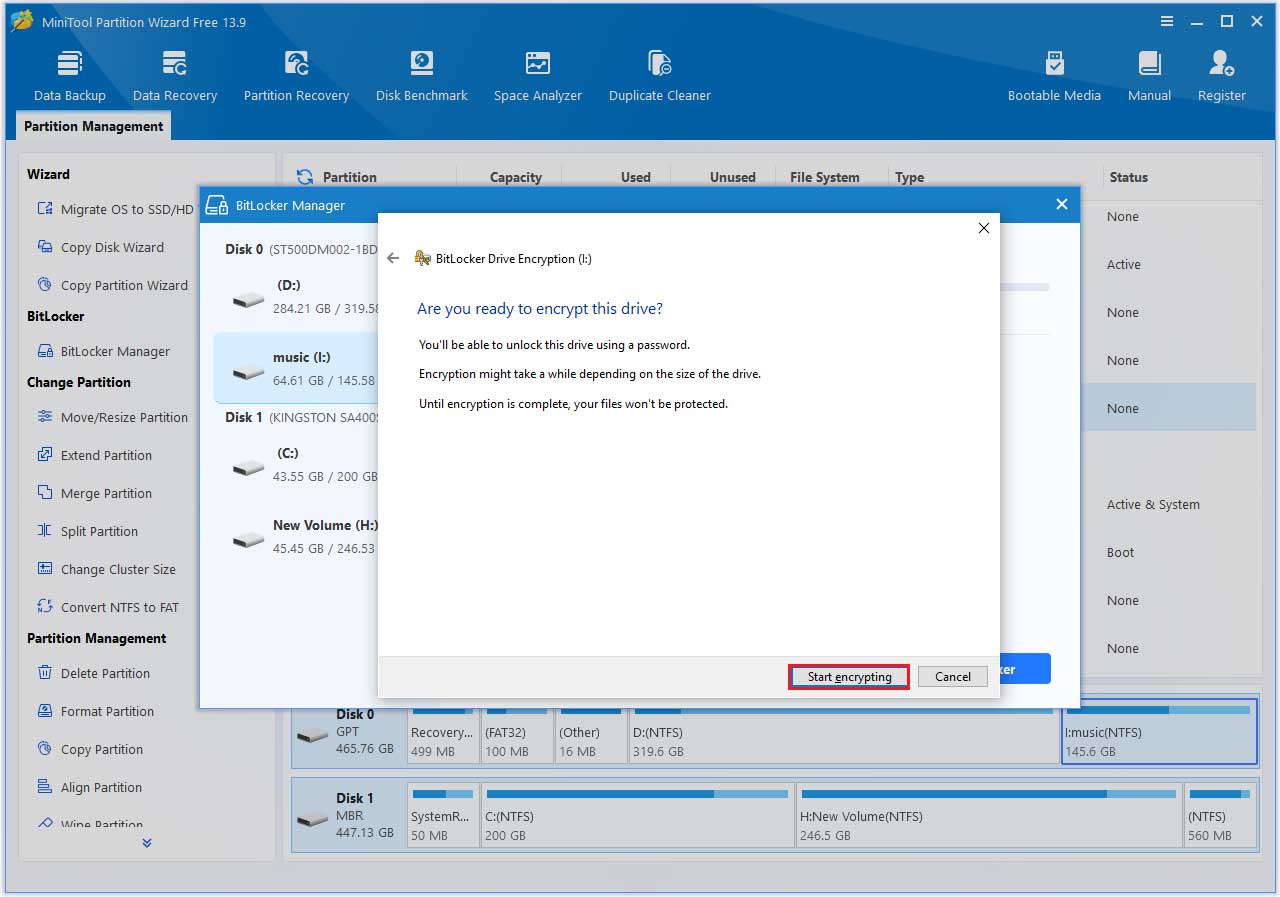Click the Unused column header
The image size is (1280, 897).
(733, 177)
